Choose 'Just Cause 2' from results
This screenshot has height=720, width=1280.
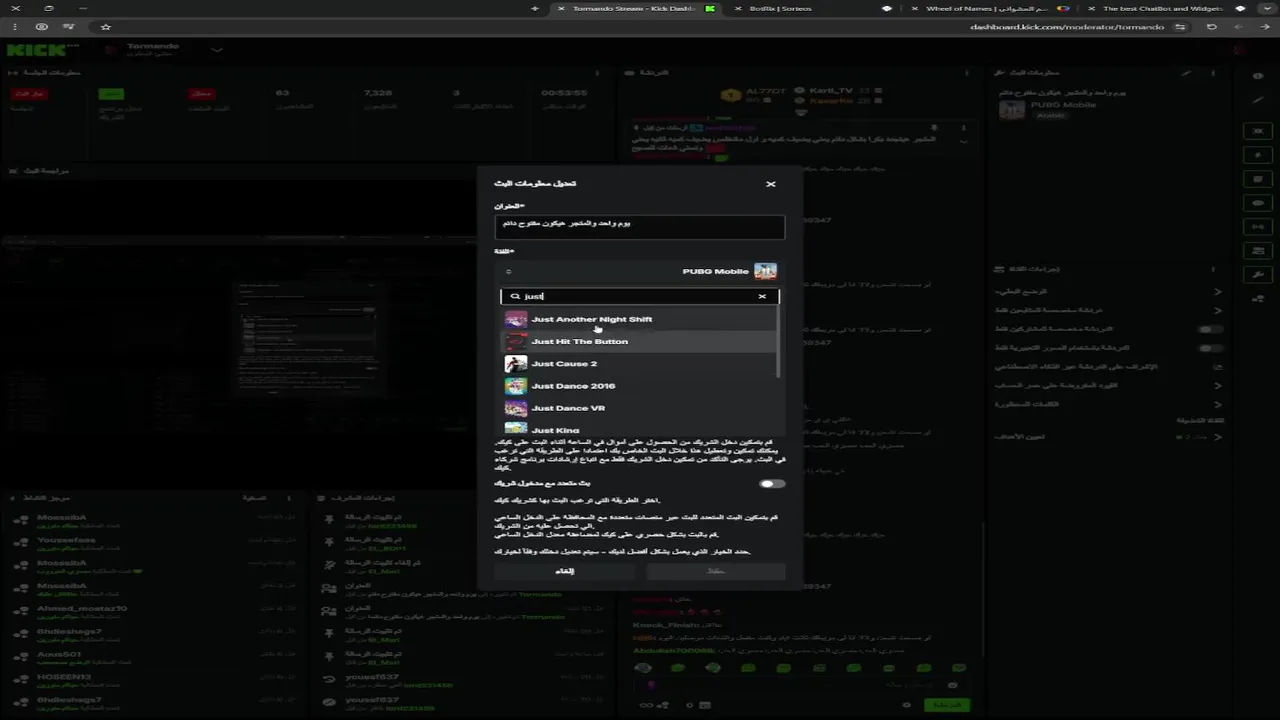(639, 364)
